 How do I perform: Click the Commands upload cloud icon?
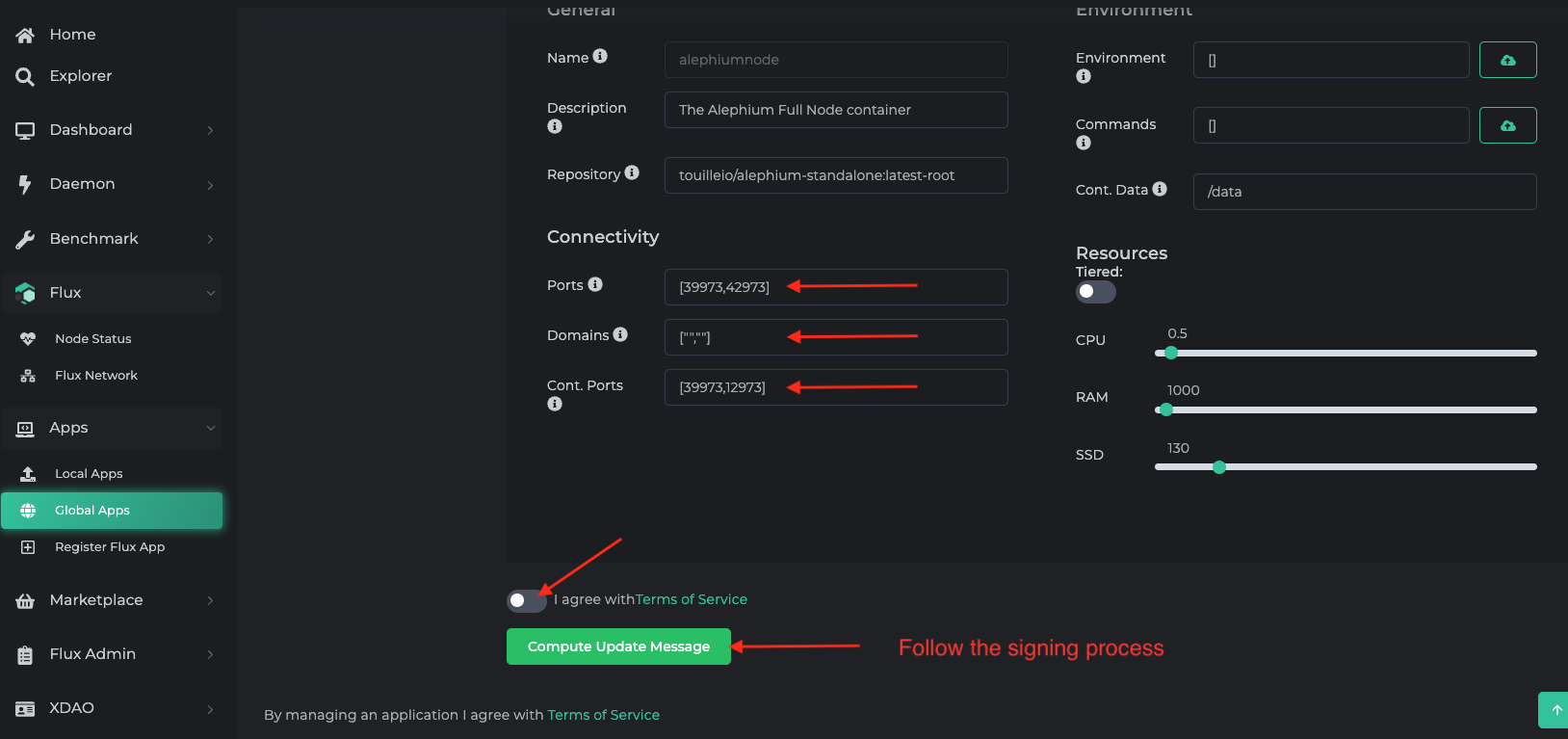click(x=1507, y=125)
